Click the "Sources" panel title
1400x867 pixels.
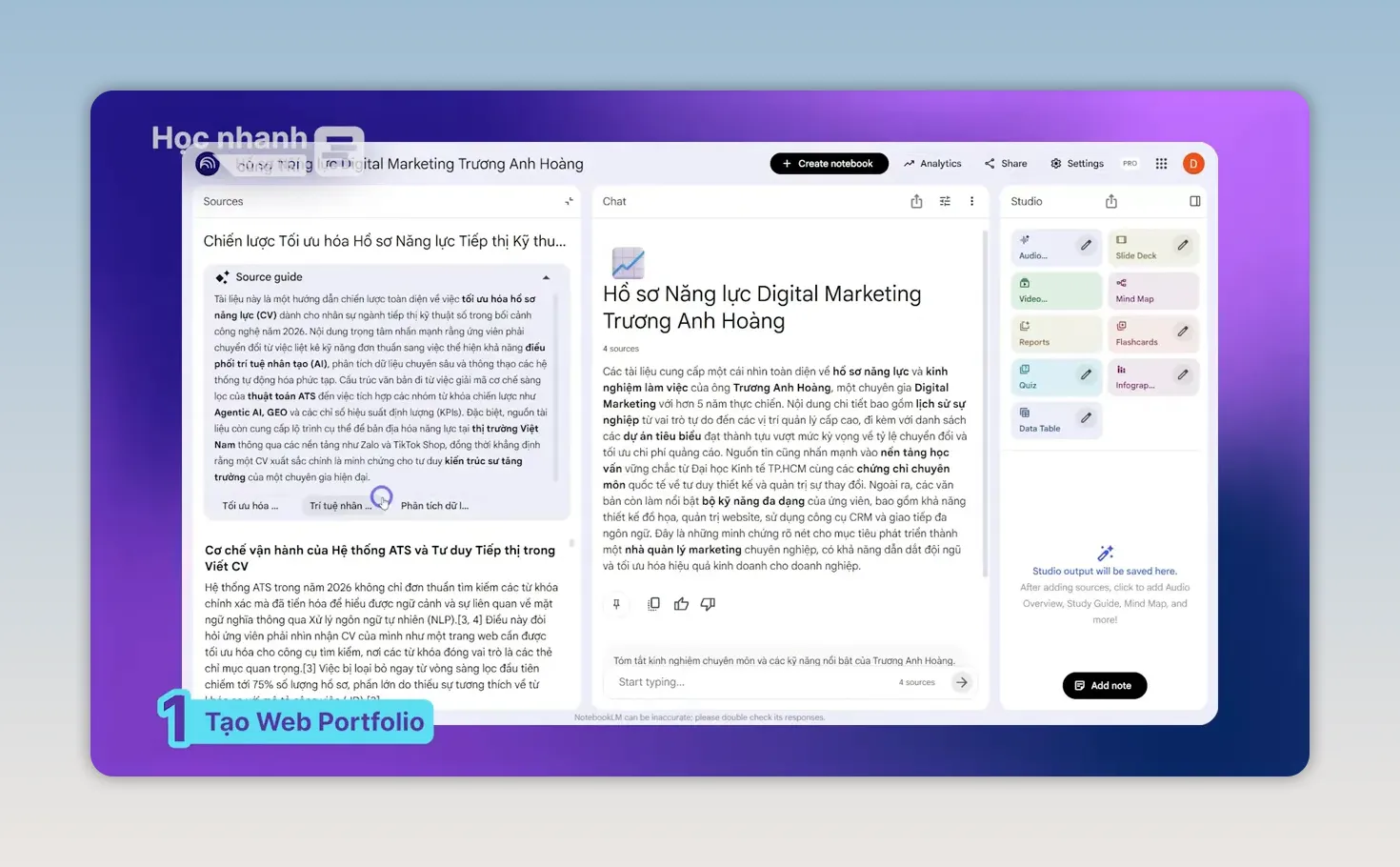point(223,201)
